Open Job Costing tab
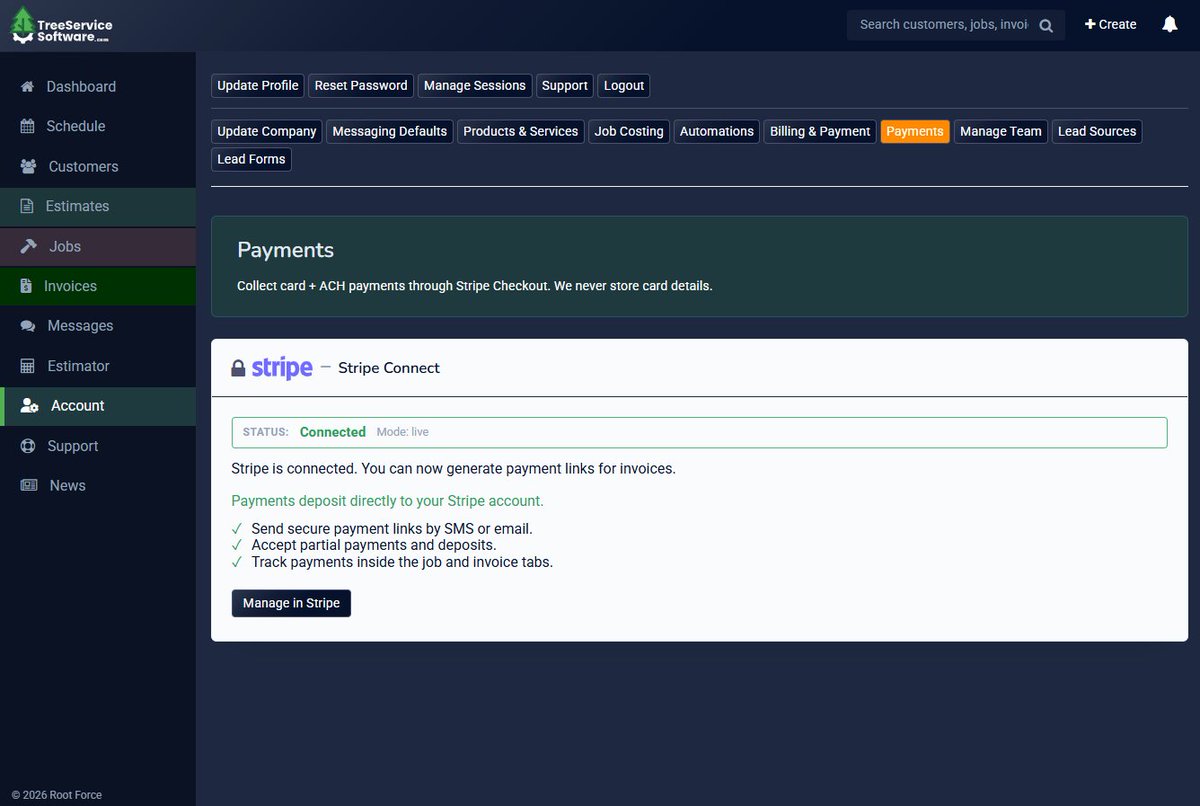The width and height of the screenshot is (1200, 806). [629, 132]
